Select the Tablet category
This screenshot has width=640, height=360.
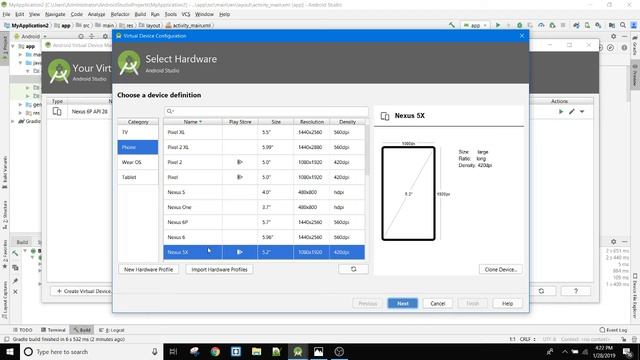138,177
